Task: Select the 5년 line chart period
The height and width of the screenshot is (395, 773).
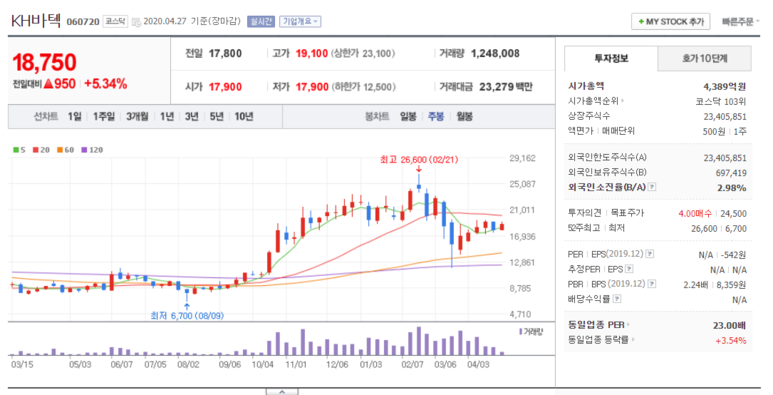Action: click(x=216, y=117)
